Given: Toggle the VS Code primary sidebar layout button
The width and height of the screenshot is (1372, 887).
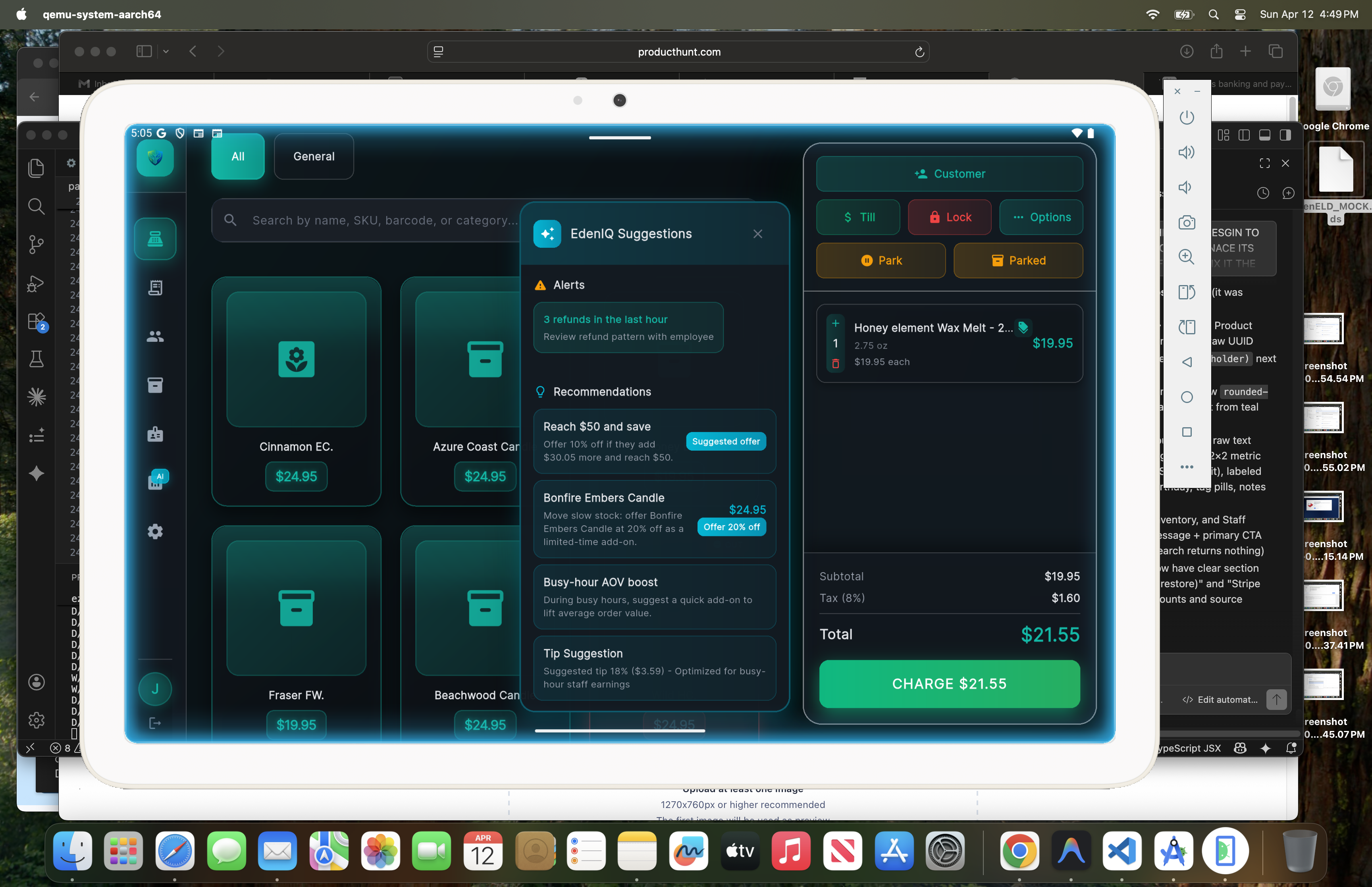Looking at the screenshot, I should click(x=1244, y=134).
